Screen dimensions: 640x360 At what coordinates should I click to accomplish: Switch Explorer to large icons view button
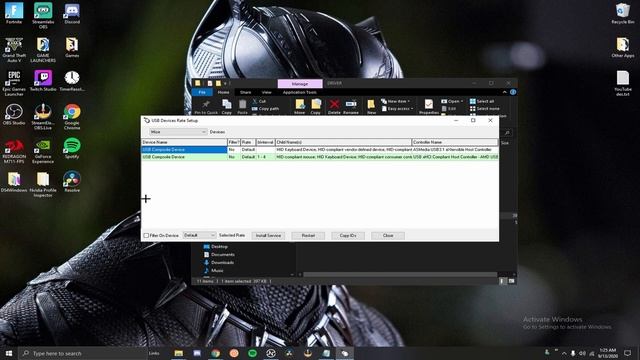click(511, 281)
